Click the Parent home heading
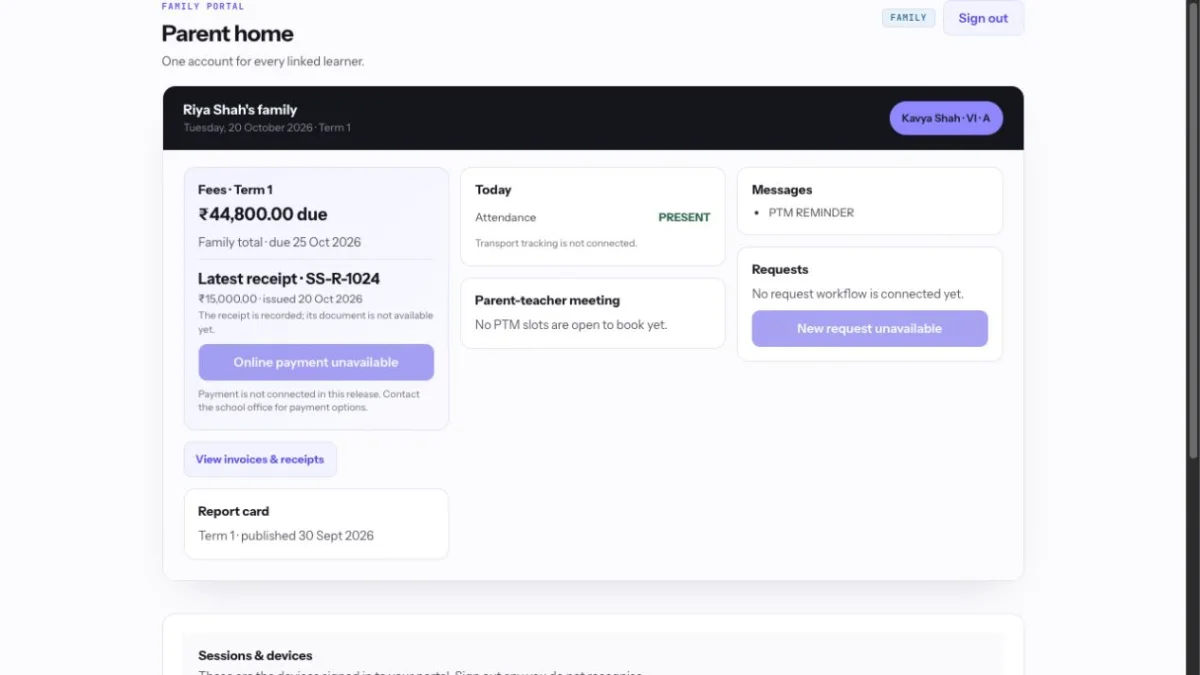This screenshot has width=1200, height=675. 228,33
